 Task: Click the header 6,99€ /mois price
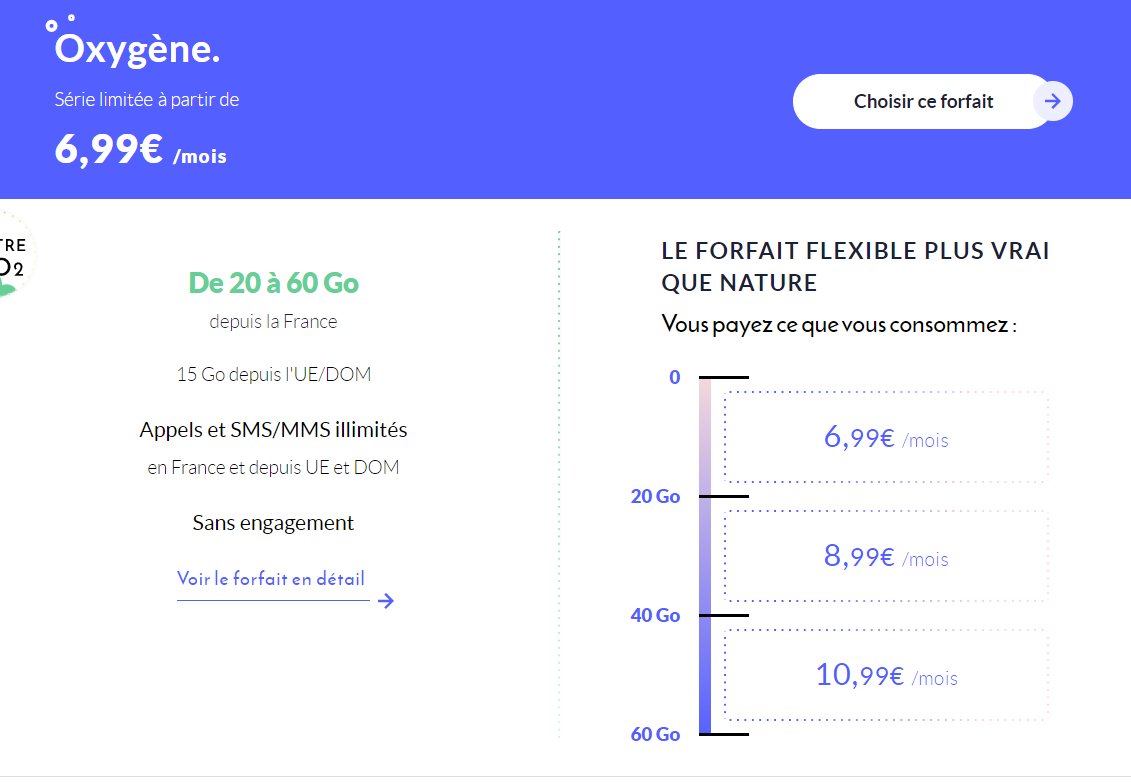140,150
